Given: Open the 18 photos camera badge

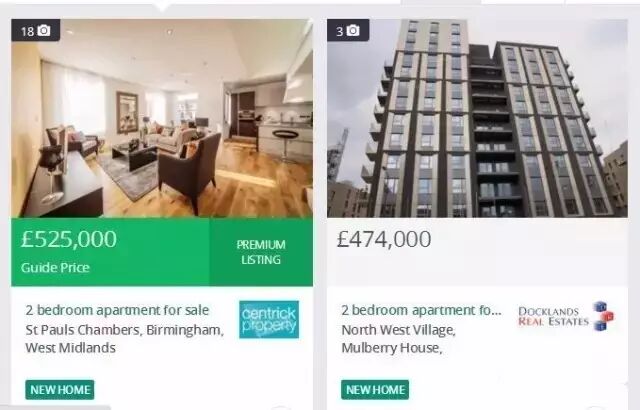Looking at the screenshot, I should click(x=36, y=31).
